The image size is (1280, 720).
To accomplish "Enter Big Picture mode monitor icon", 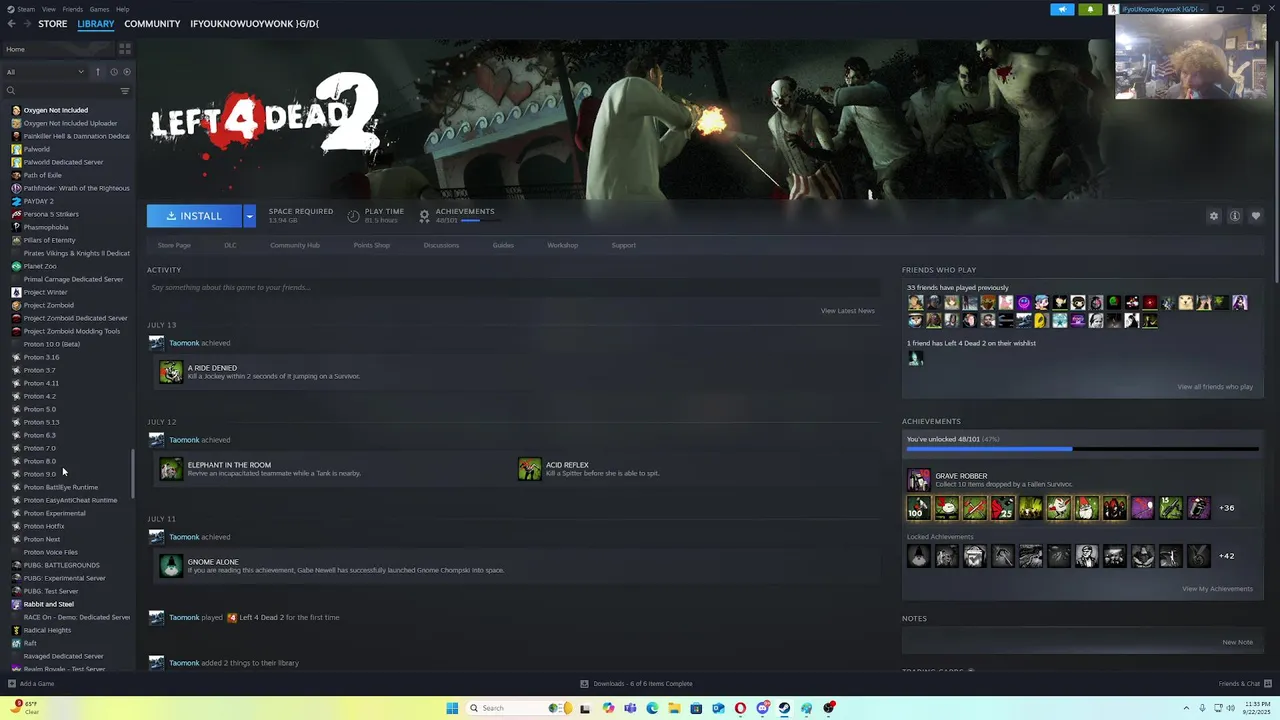I will (1220, 9).
